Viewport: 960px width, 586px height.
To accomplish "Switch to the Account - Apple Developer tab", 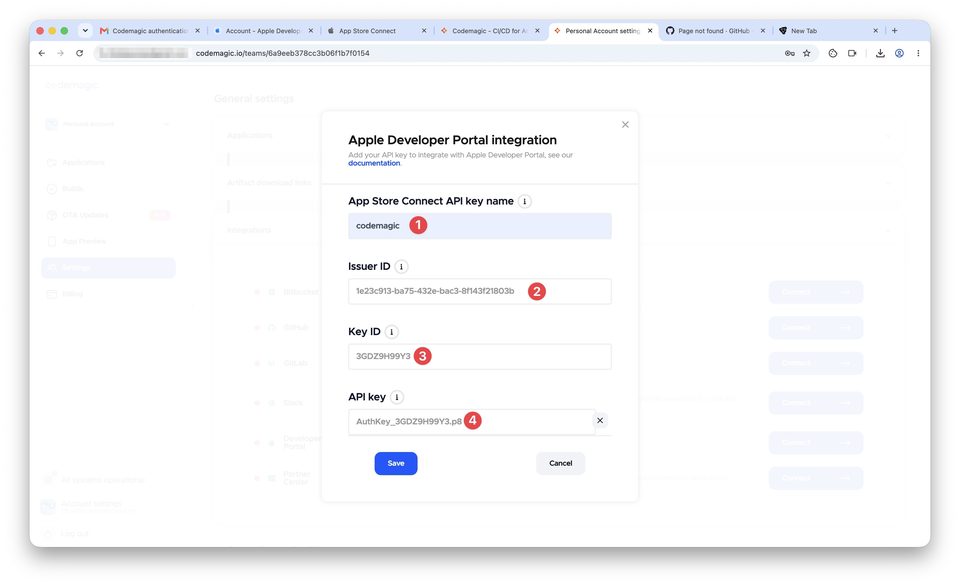I will [263, 31].
